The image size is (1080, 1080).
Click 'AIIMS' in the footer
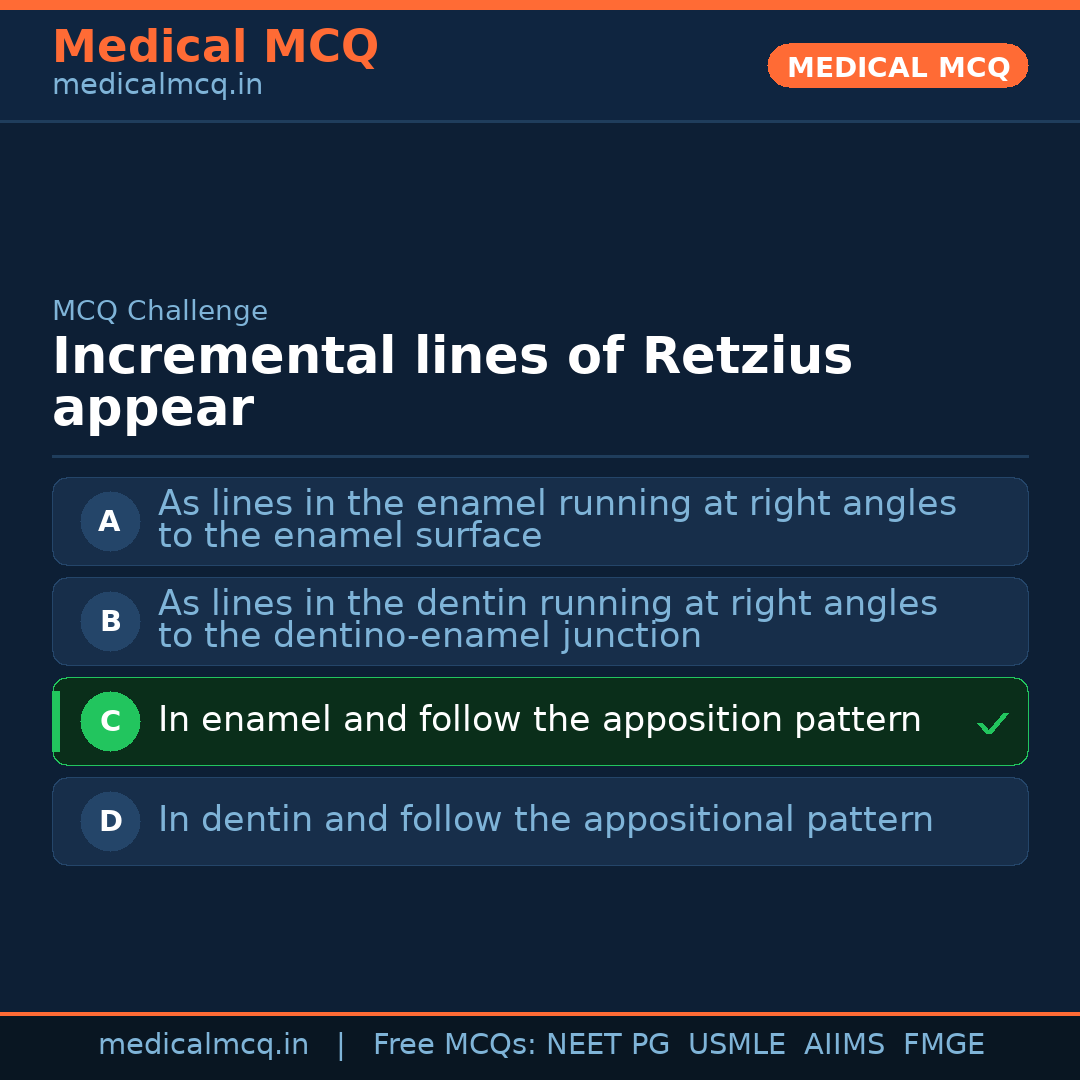pyautogui.click(x=844, y=1045)
